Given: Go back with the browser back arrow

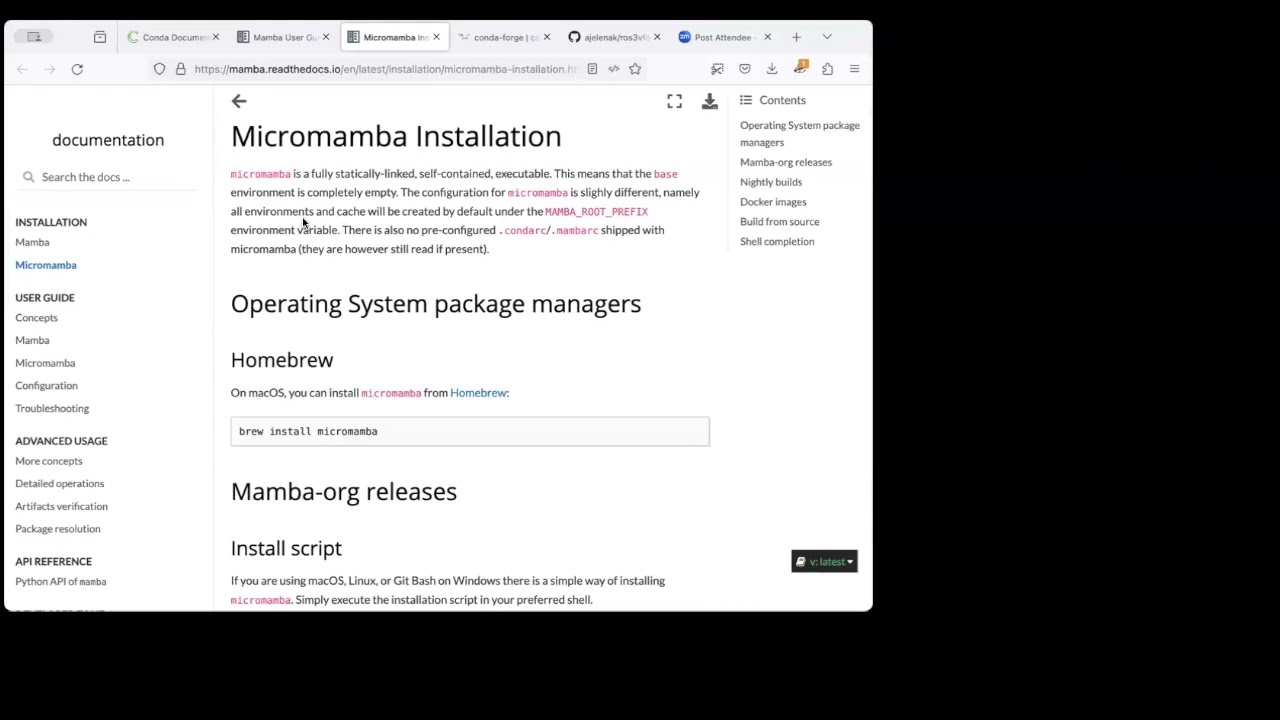Looking at the screenshot, I should (x=22, y=69).
